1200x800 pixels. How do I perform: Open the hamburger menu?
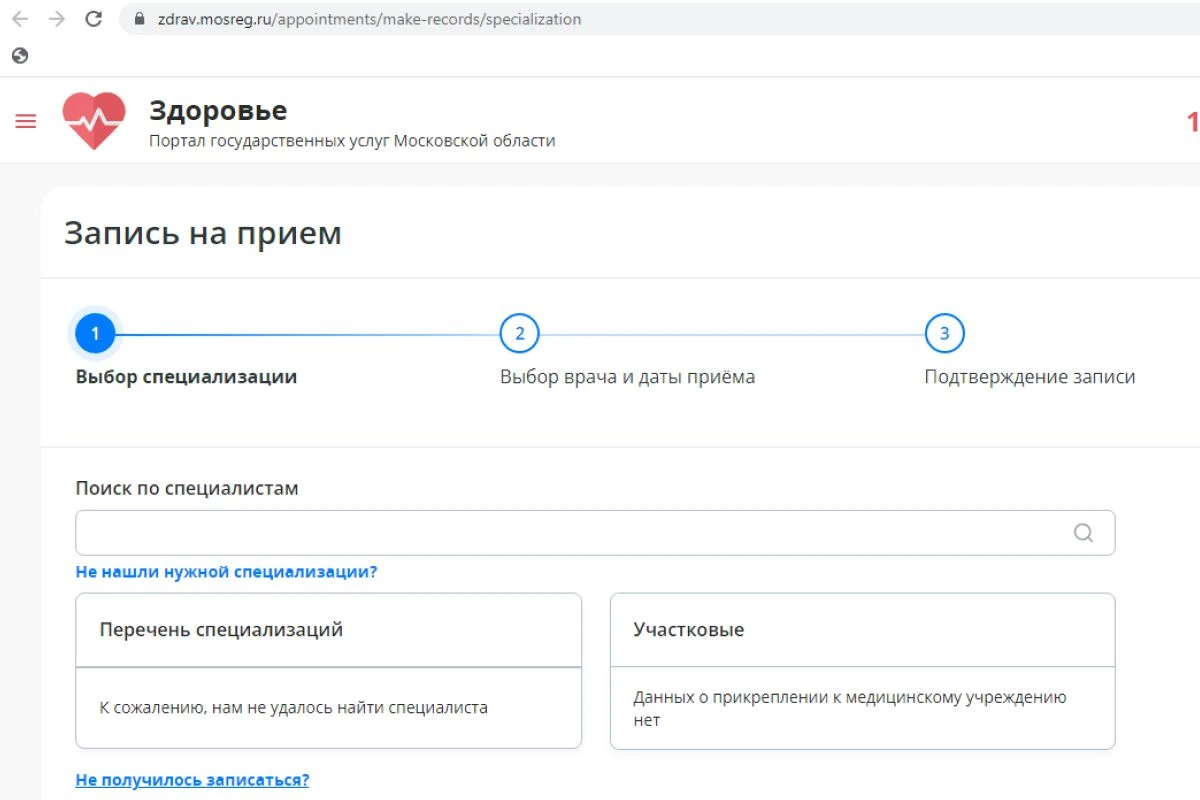[26, 121]
